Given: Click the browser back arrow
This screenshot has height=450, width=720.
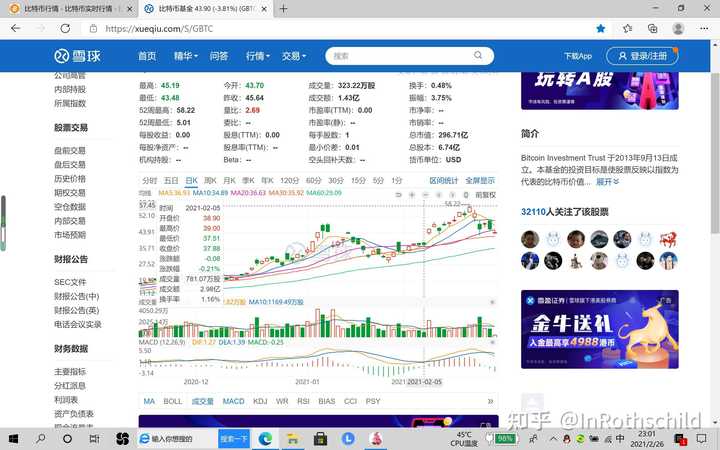Looking at the screenshot, I should 16,28.
